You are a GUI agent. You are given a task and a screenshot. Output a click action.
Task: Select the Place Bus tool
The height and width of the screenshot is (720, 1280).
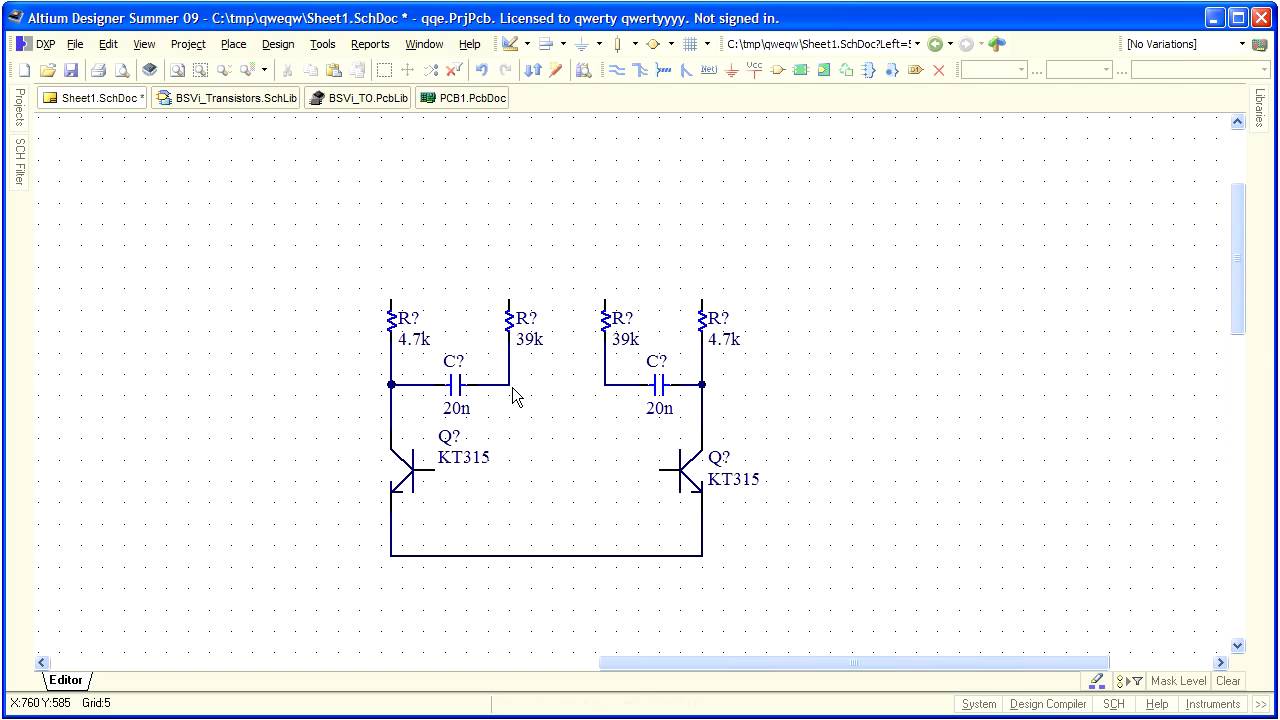(639, 70)
